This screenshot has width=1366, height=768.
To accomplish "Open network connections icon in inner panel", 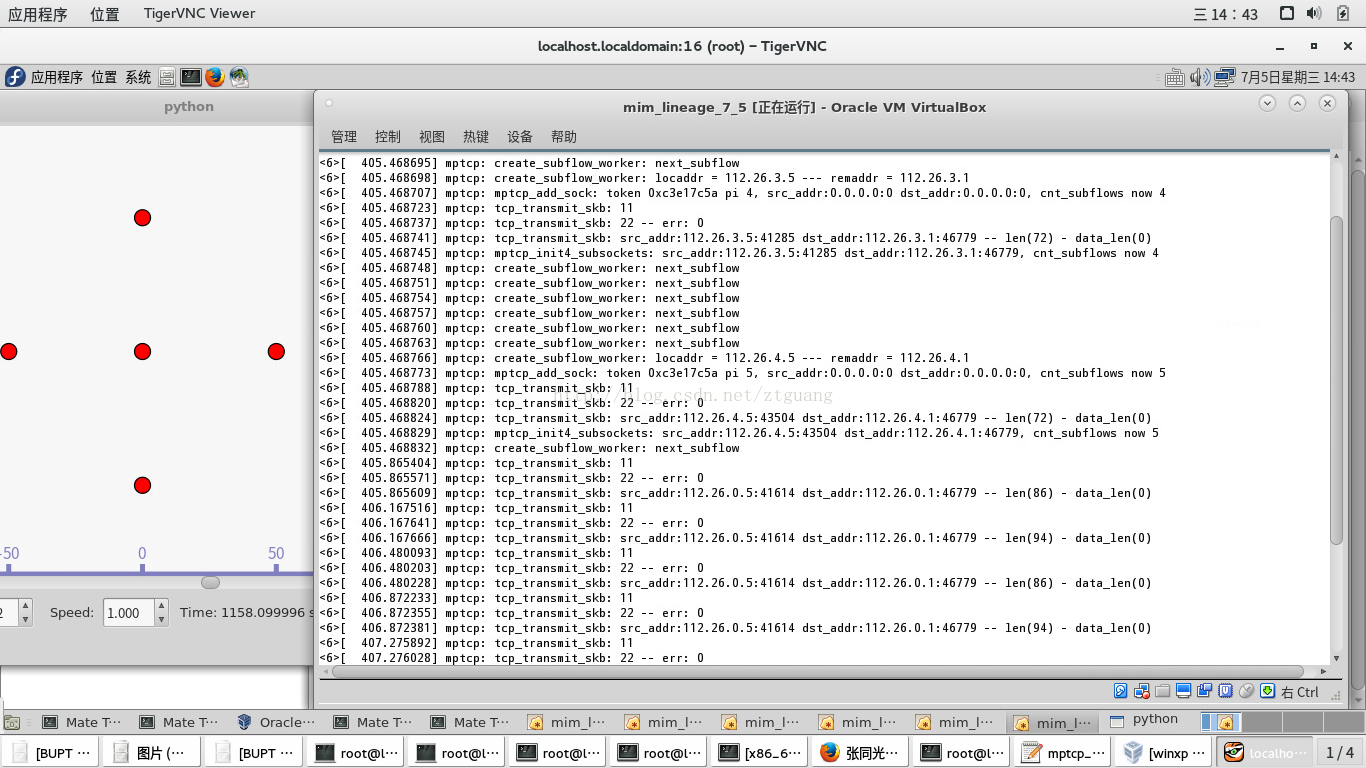I will 1225,77.
